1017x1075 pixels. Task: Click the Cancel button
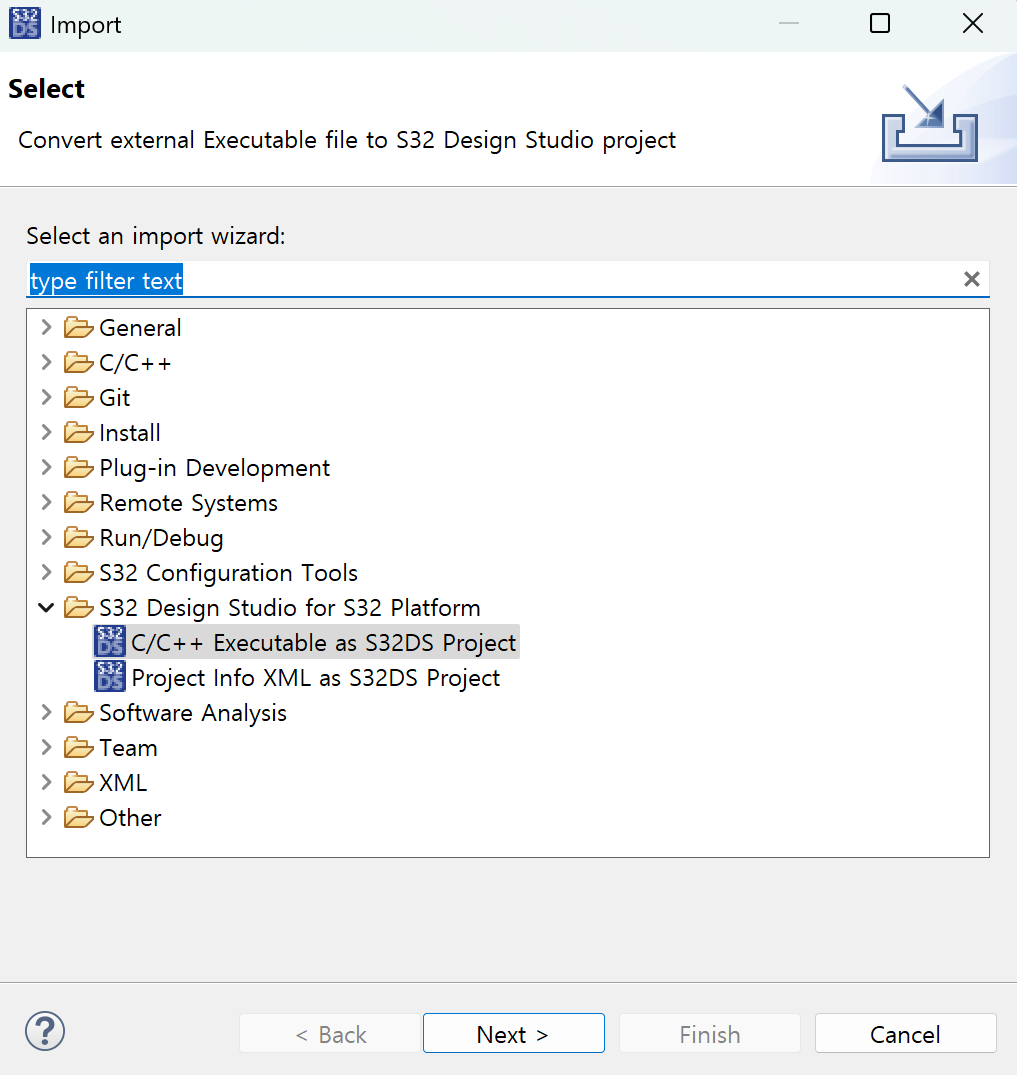(905, 1033)
